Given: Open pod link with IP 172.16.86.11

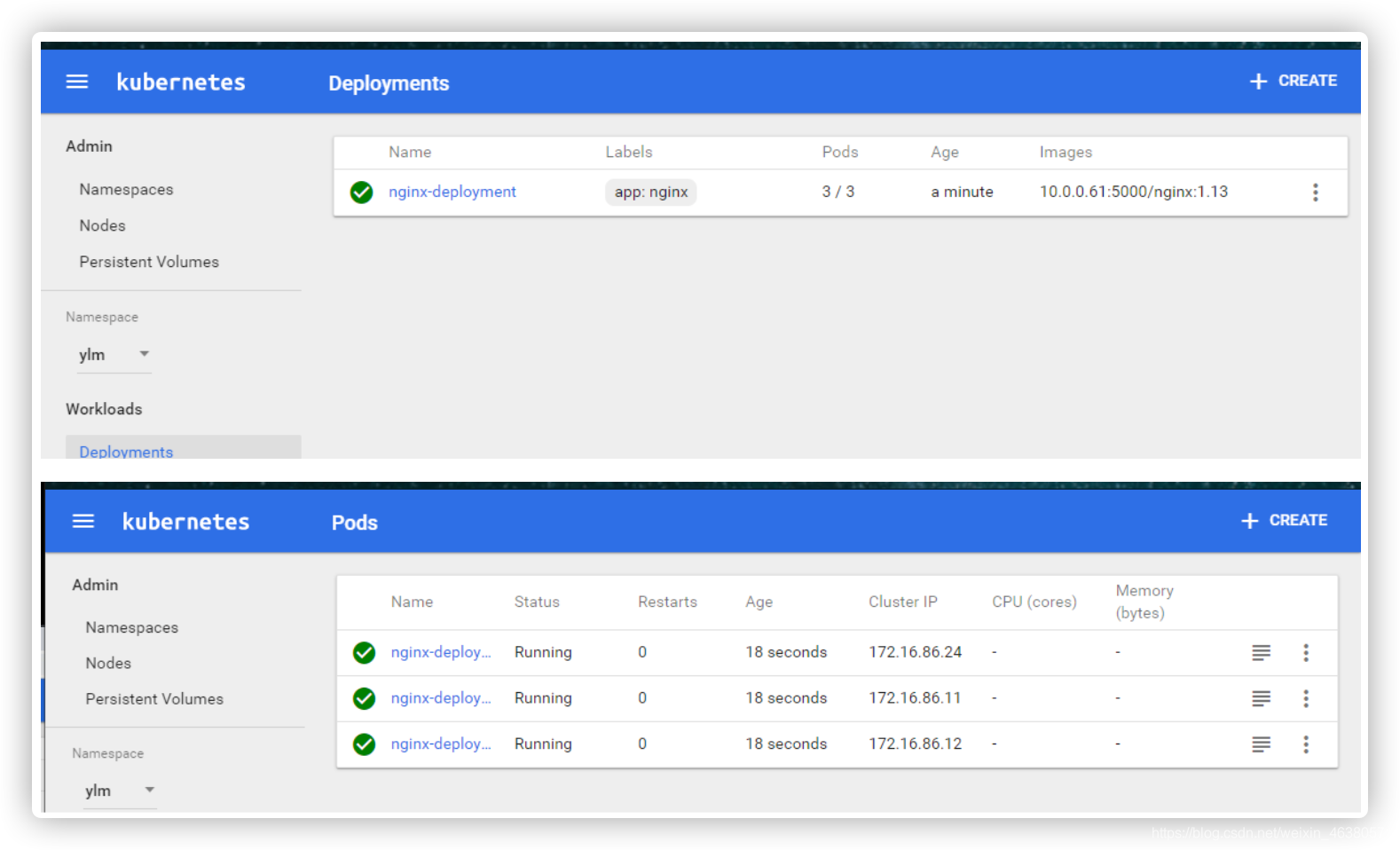Looking at the screenshot, I should pyautogui.click(x=441, y=698).
